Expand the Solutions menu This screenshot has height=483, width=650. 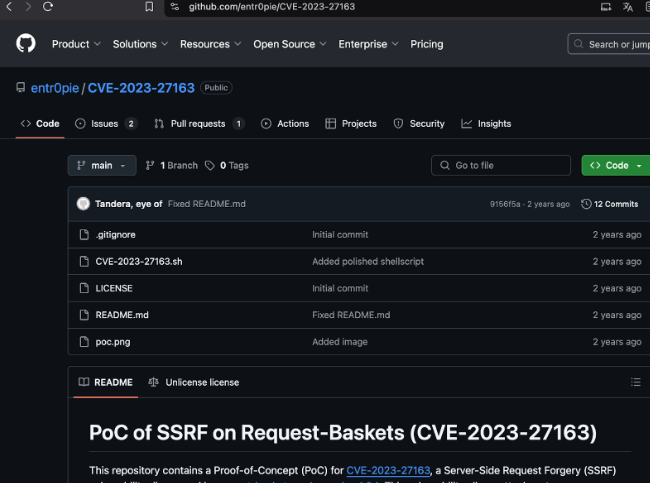coord(140,44)
